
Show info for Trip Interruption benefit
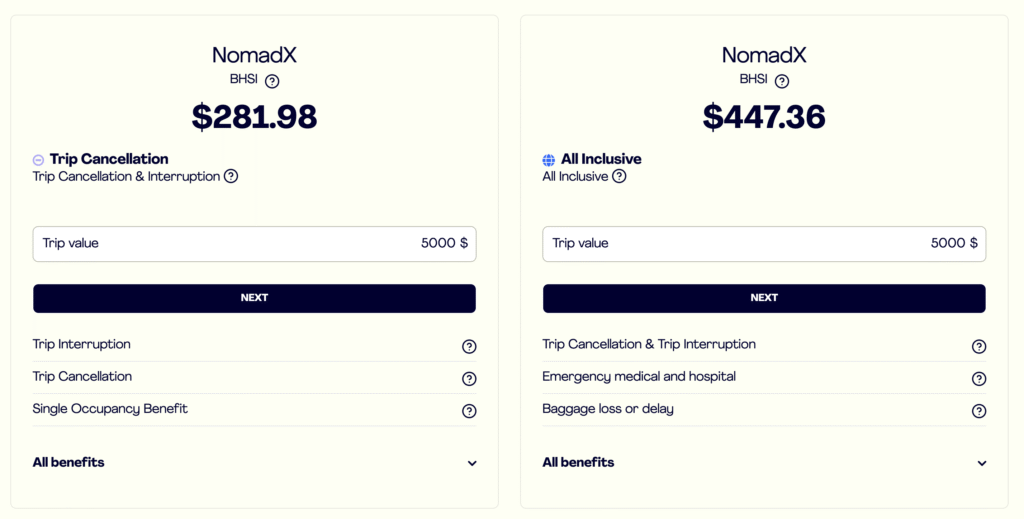tap(469, 346)
